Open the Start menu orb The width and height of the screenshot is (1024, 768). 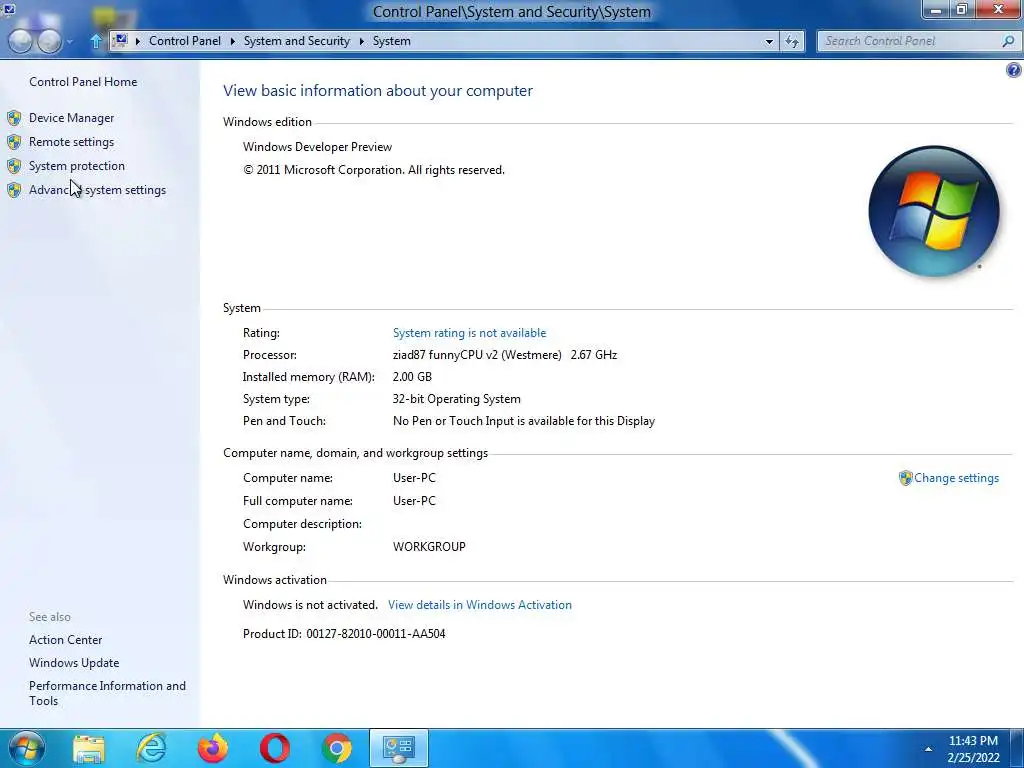26,748
